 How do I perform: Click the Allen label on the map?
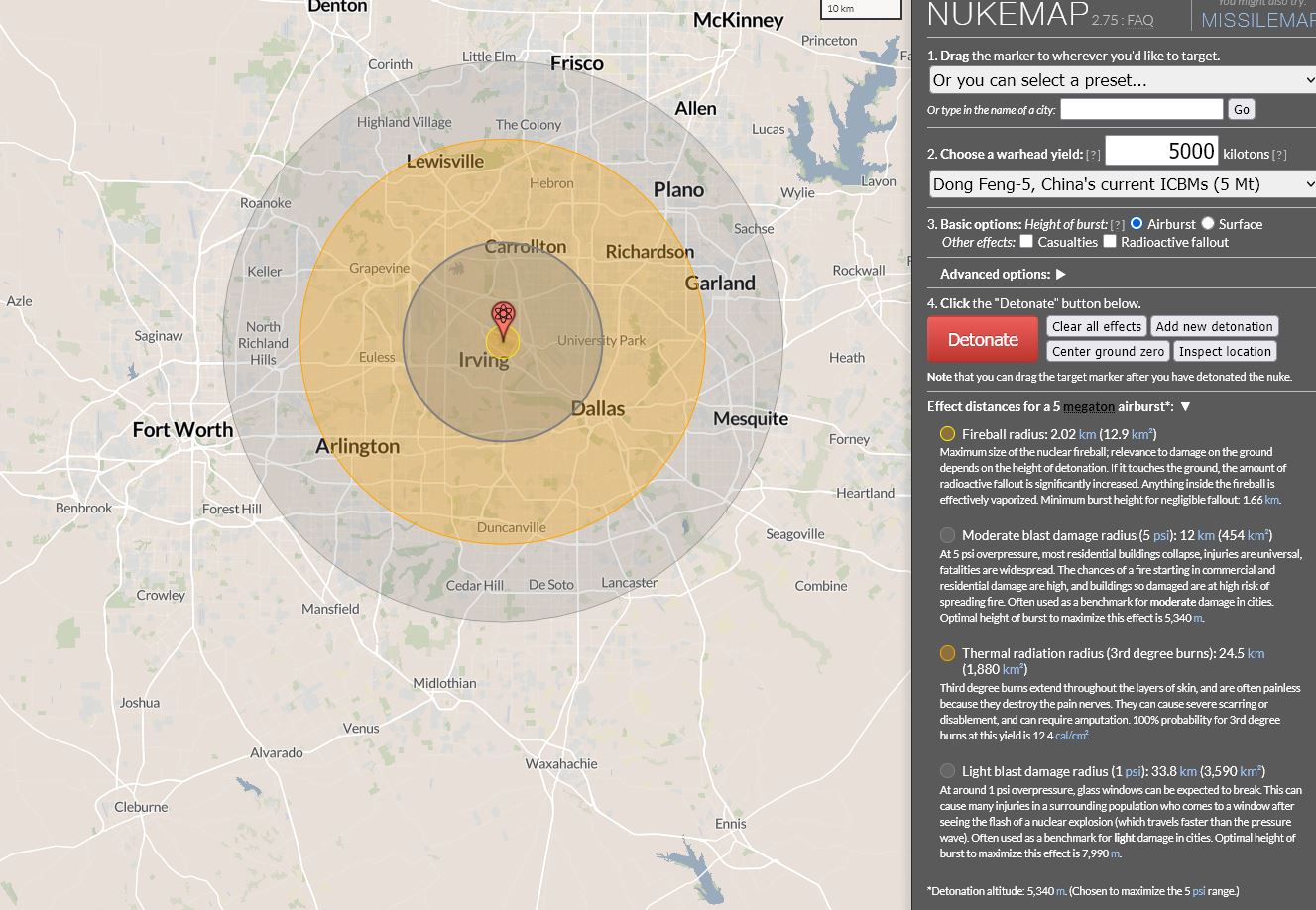coord(695,108)
